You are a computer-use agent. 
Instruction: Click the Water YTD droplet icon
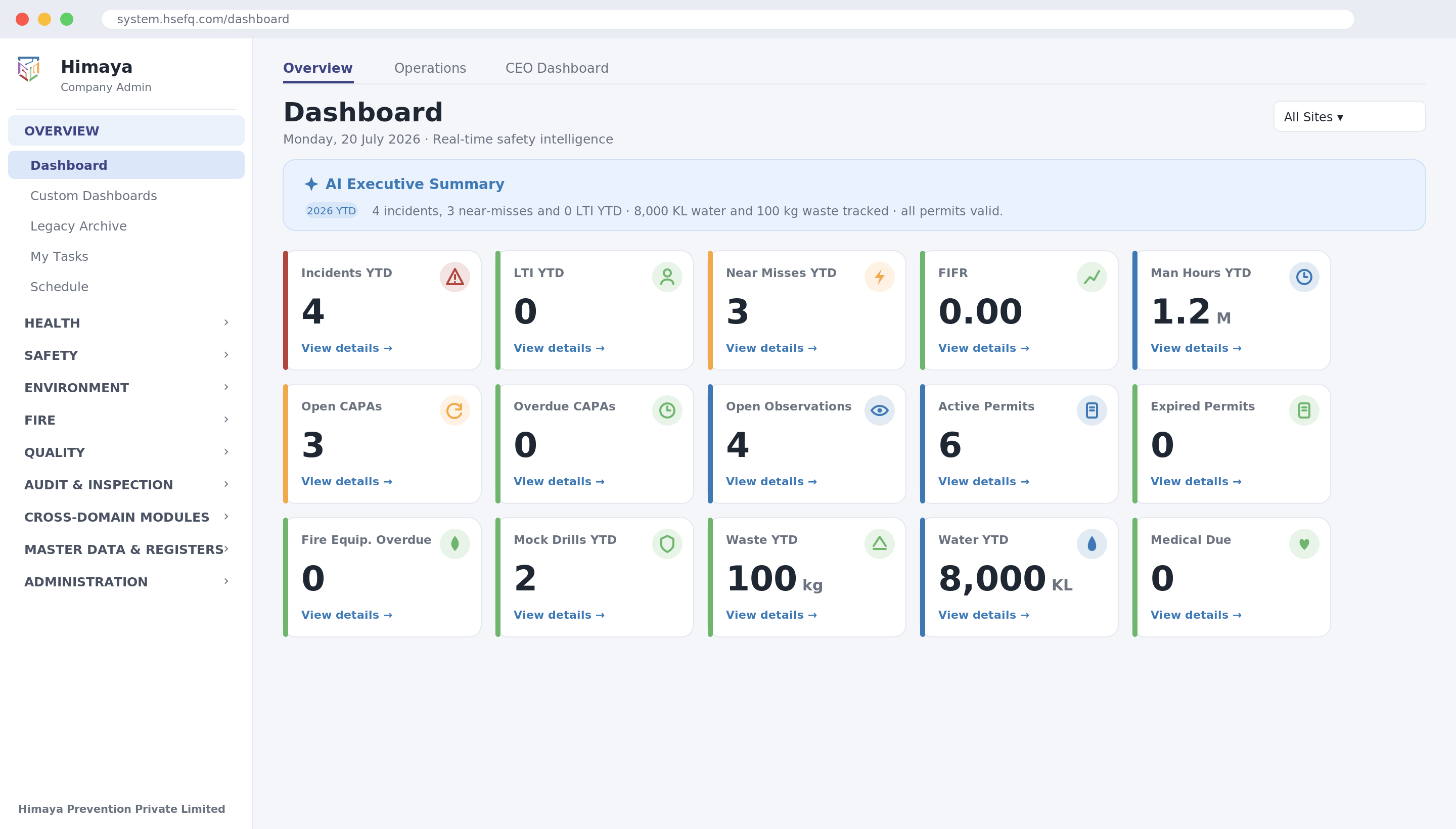point(1091,544)
